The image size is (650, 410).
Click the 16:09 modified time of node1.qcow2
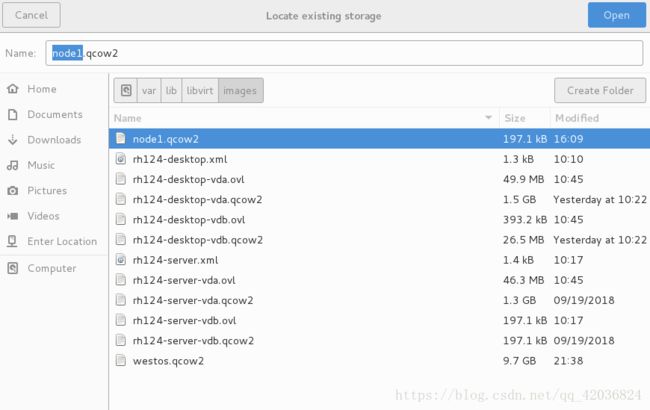pyautogui.click(x=568, y=139)
